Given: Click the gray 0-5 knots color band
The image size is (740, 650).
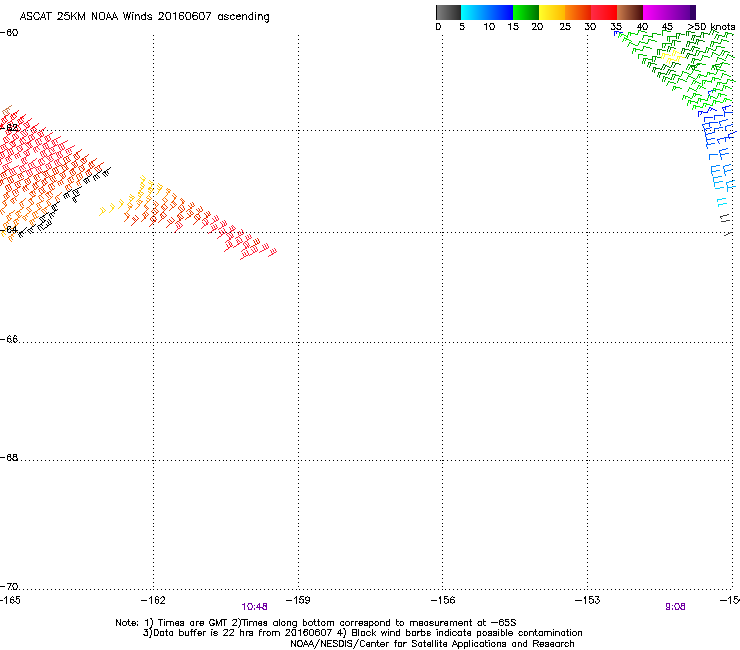Looking at the screenshot, I should 448,12.
